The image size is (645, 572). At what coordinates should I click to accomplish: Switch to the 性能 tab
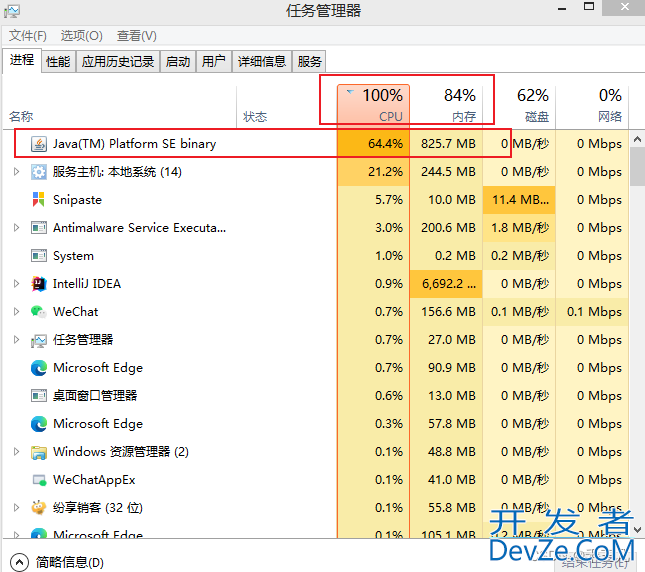[x=58, y=62]
